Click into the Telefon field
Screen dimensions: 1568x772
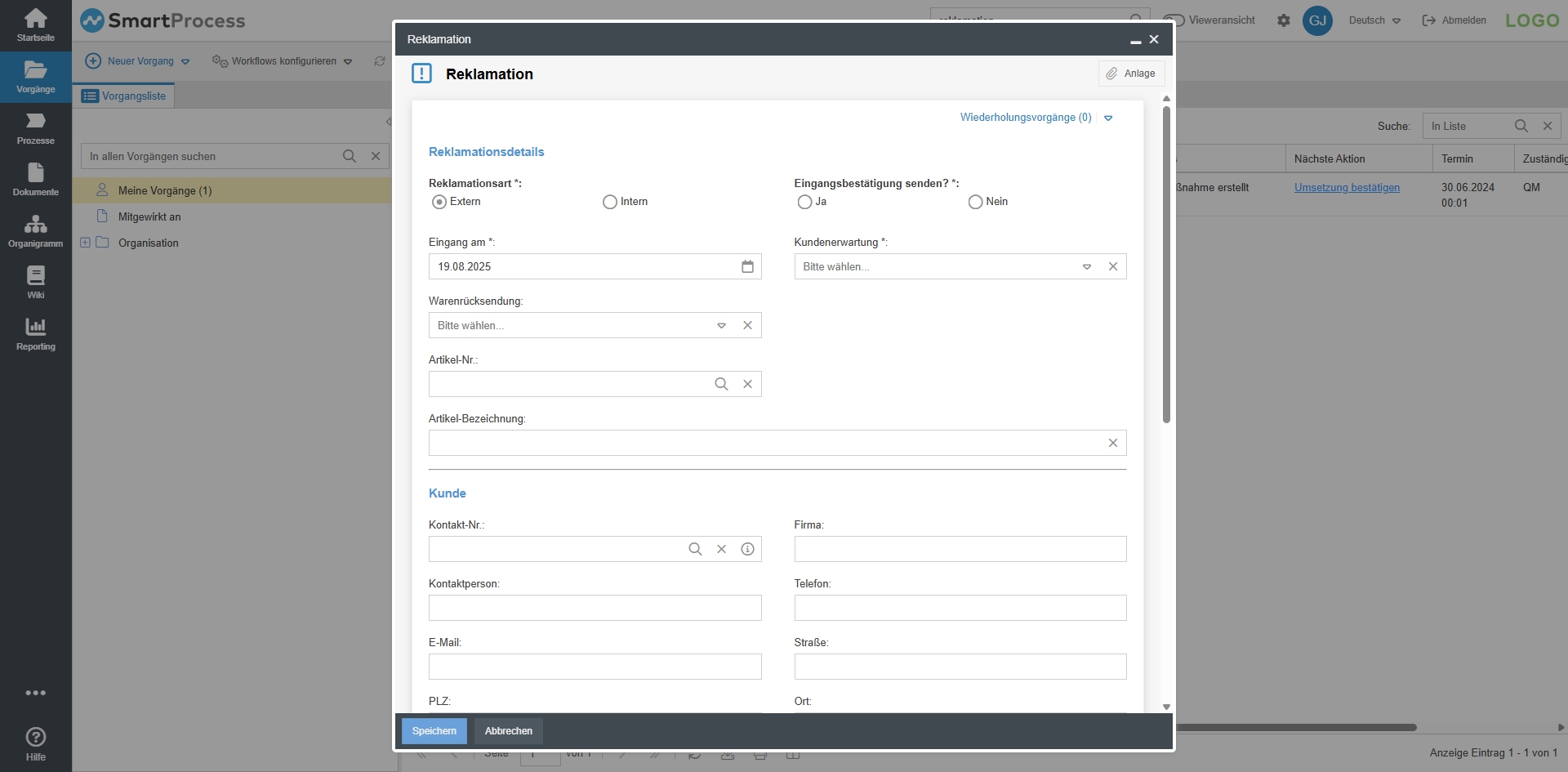coord(960,608)
